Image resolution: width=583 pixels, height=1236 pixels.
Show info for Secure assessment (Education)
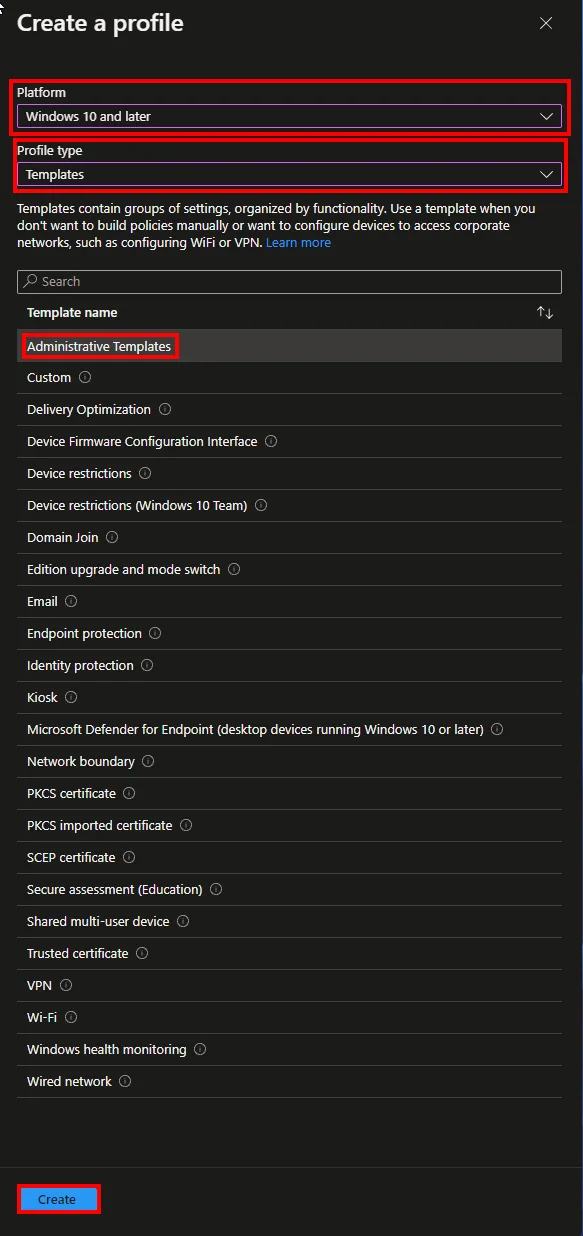216,890
